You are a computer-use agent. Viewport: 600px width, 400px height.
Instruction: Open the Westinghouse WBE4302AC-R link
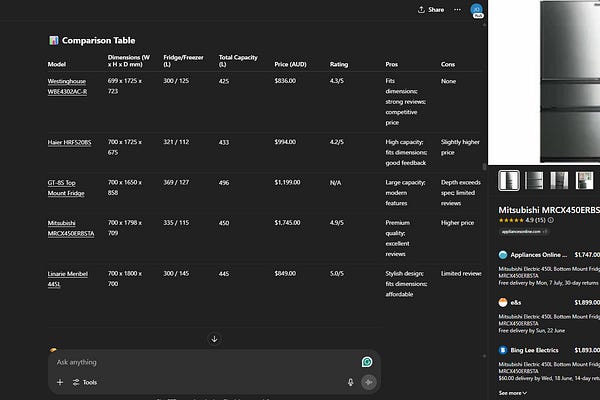[x=67, y=87]
